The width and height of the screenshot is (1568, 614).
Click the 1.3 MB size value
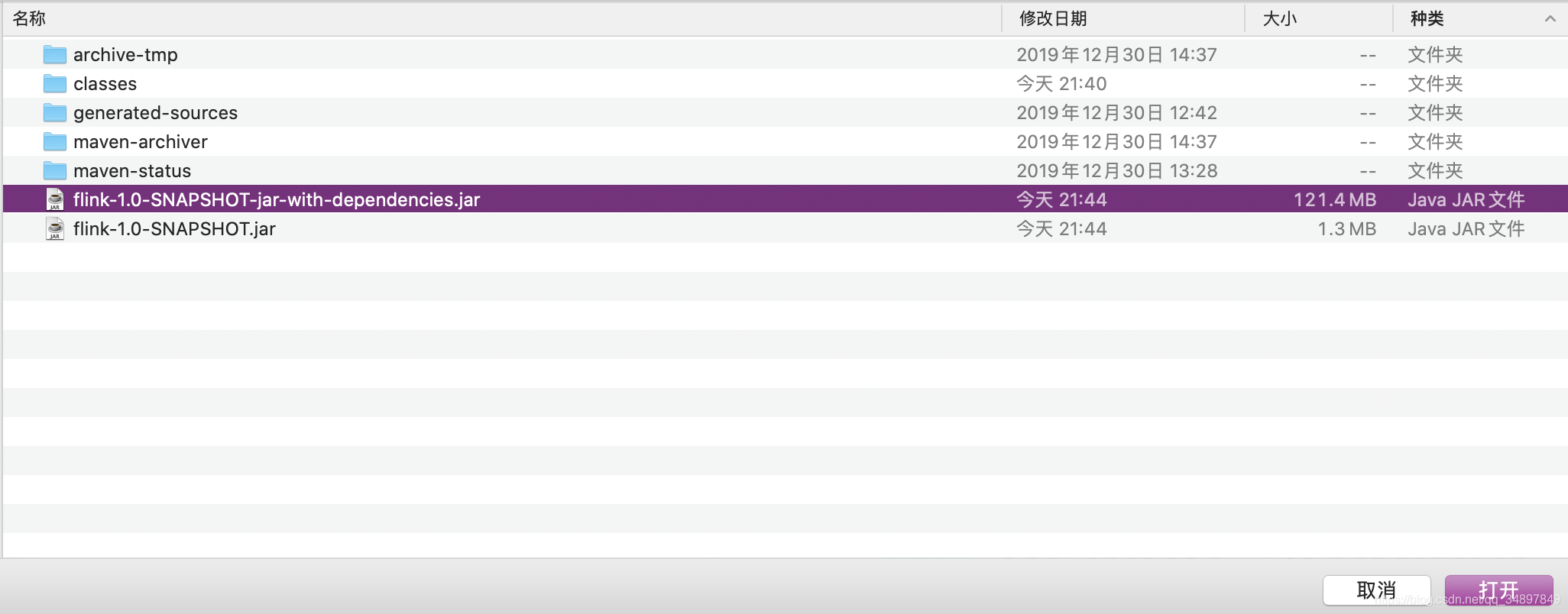[1347, 228]
